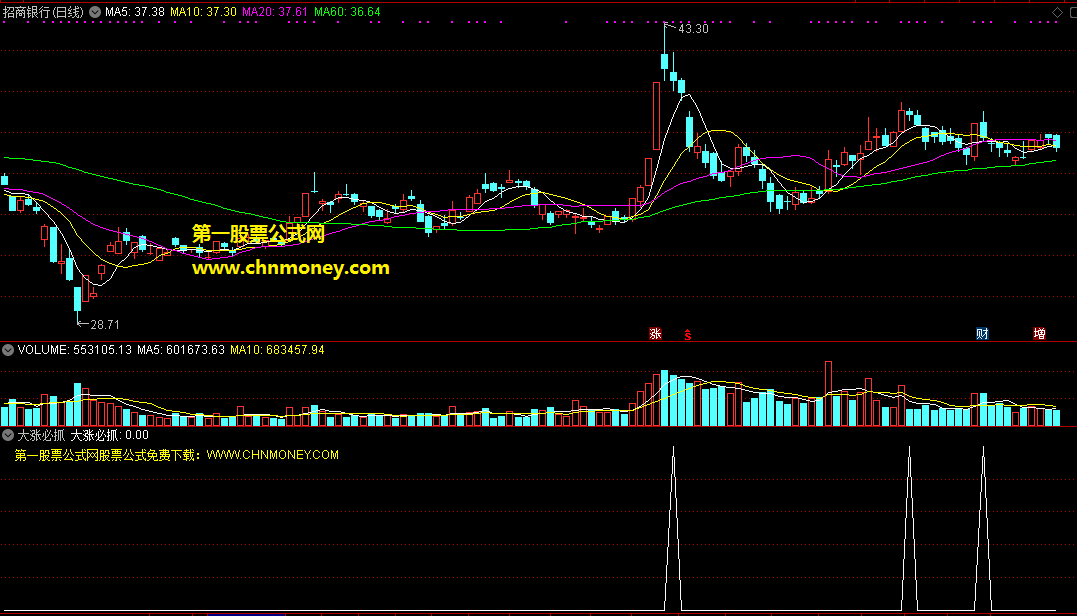Click the volume MA5: 601673.63 value
This screenshot has width=1077, height=616.
[181, 350]
